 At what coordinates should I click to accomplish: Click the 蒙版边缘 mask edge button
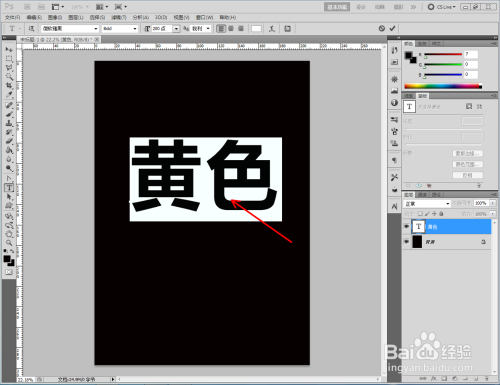(468, 153)
